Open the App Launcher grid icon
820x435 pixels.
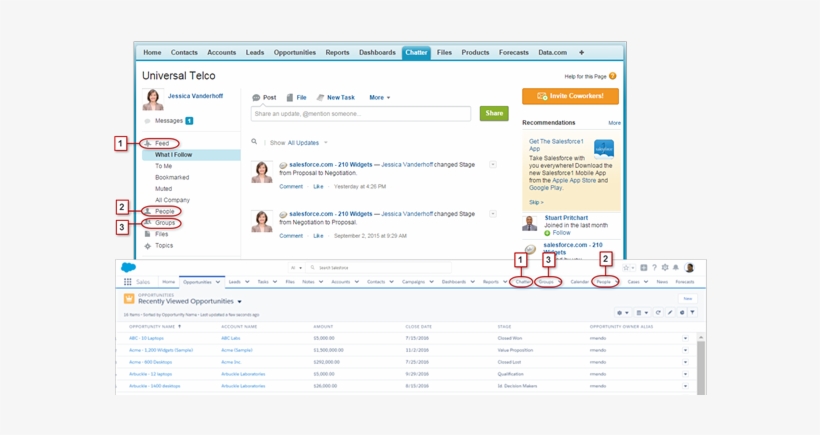[x=128, y=282]
